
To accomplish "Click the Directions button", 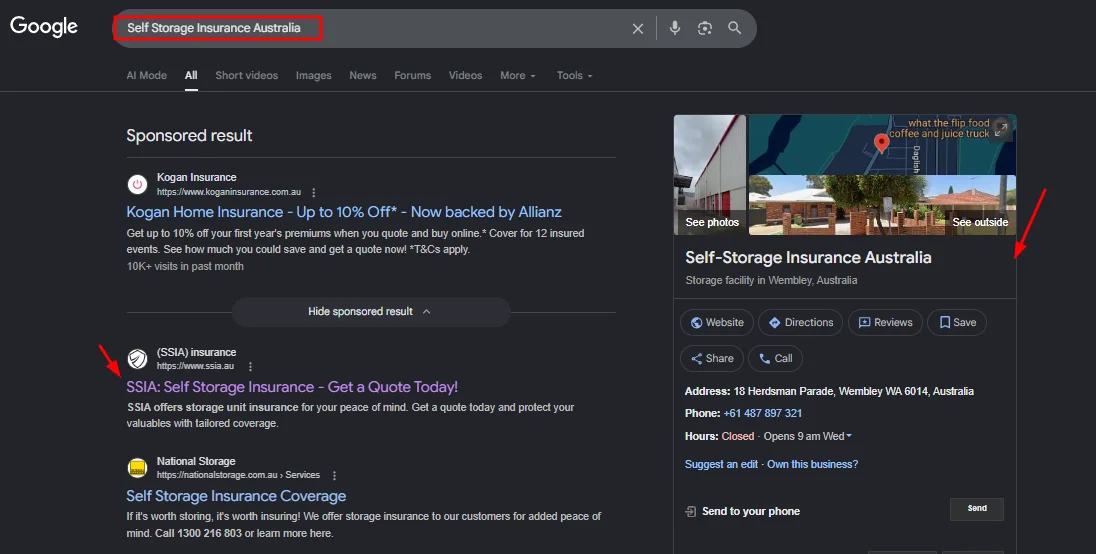I will [799, 323].
